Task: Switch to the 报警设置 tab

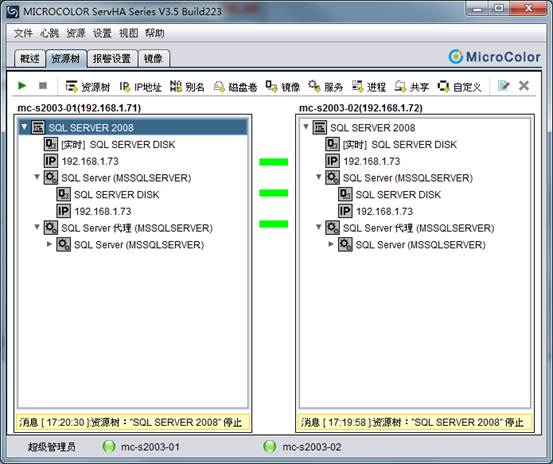Action: (112, 59)
